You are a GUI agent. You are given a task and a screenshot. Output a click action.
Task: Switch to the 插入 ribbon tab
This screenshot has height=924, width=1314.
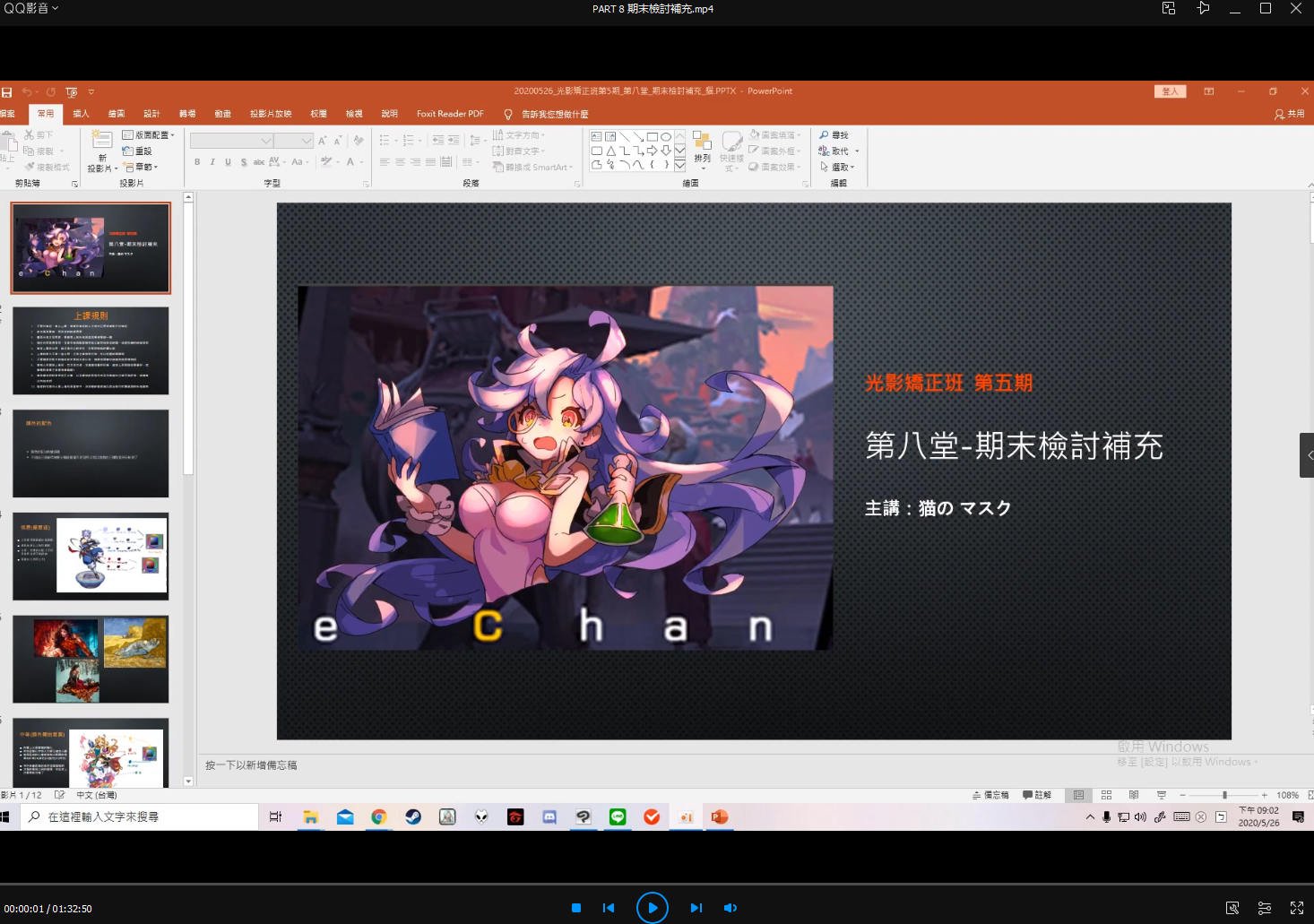pos(80,113)
